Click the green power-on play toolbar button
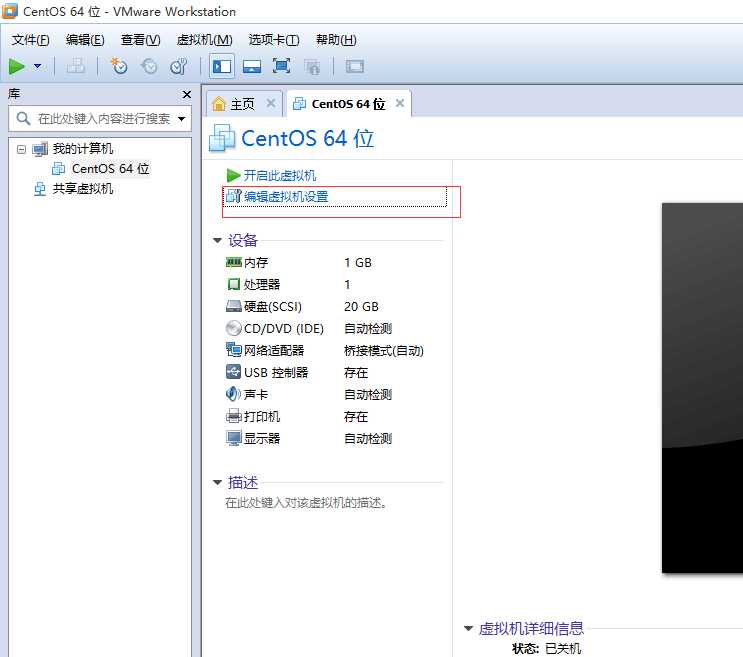The height and width of the screenshot is (657, 743). point(17,66)
